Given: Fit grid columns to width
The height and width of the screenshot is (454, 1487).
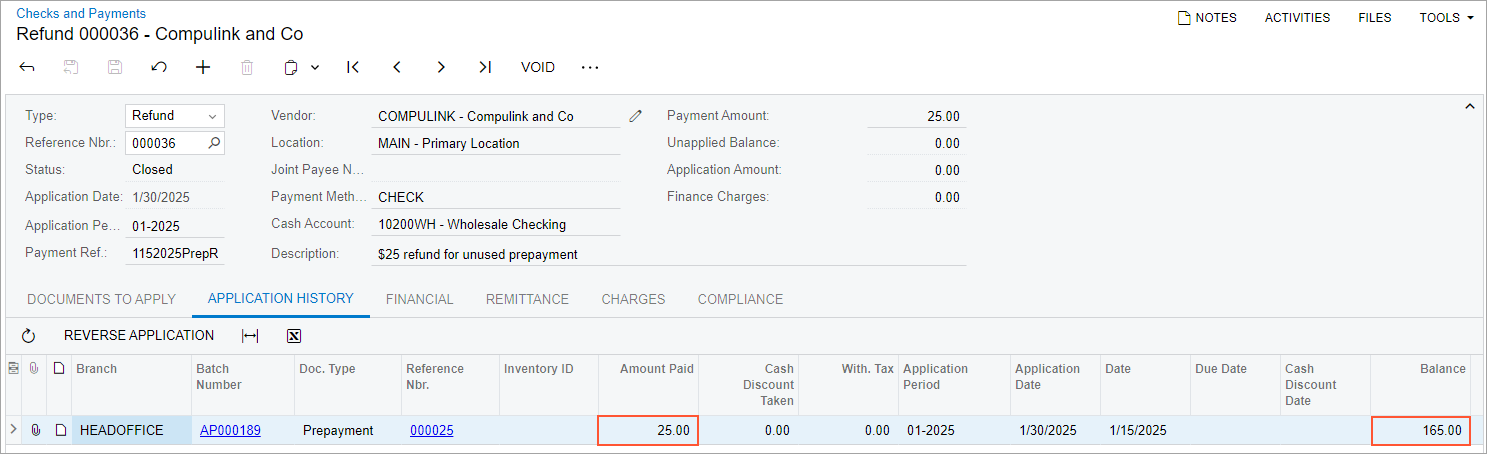Looking at the screenshot, I should (250, 336).
